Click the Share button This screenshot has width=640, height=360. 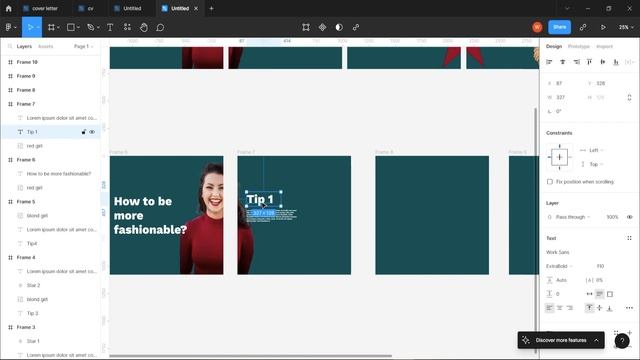point(560,27)
